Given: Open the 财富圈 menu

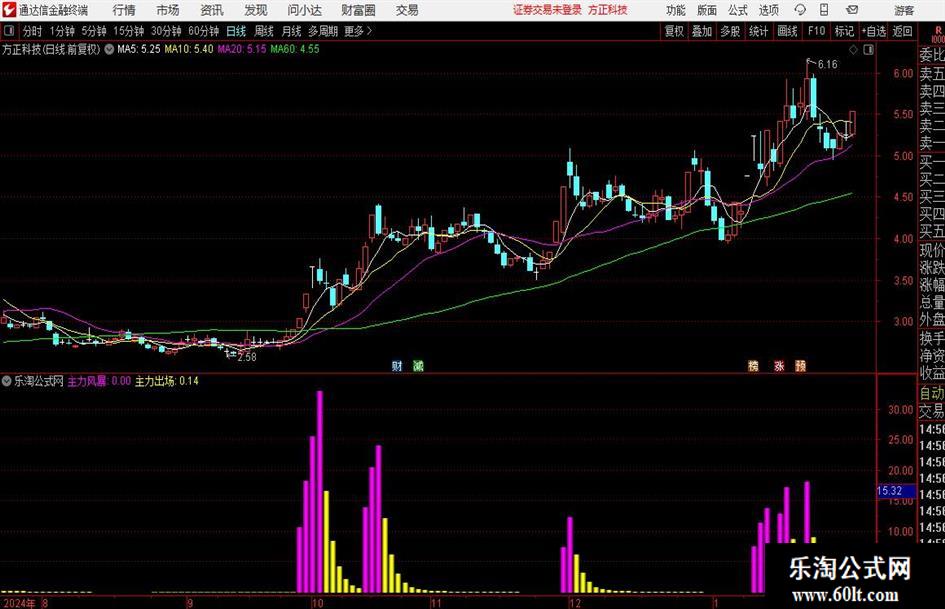Looking at the screenshot, I should click(x=358, y=10).
